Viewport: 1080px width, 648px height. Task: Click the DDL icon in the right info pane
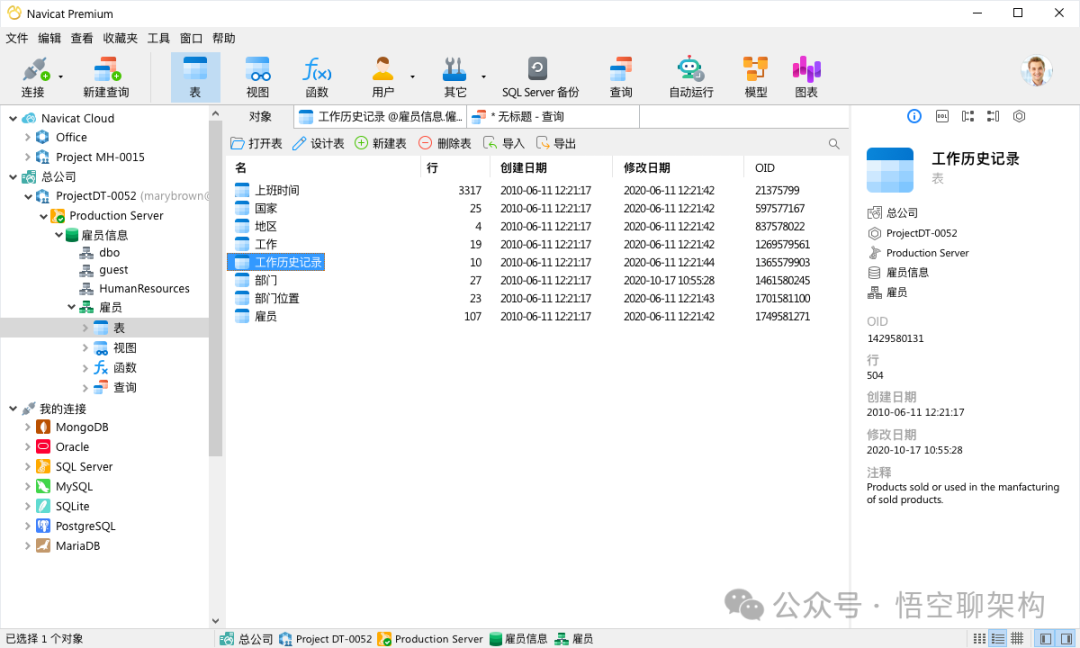pyautogui.click(x=941, y=116)
